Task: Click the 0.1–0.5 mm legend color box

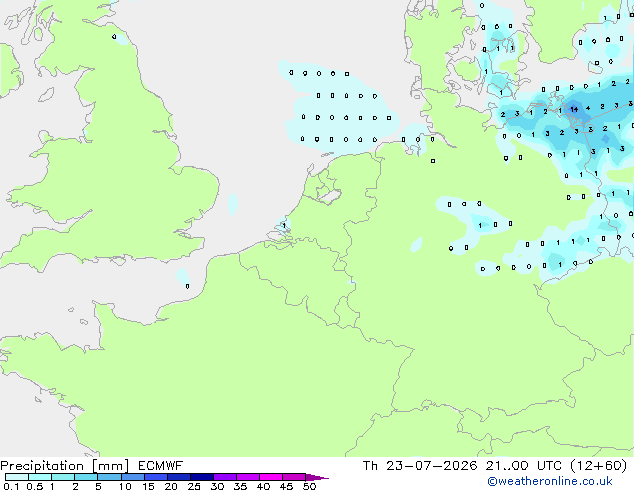Action: click(x=17, y=477)
